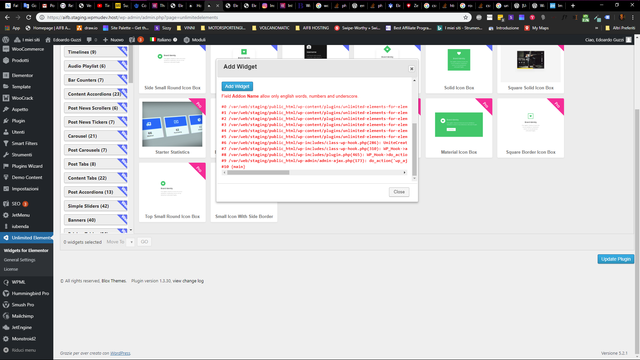The image size is (640, 360).
Task: Select the Bar Counters (7) category
Action: coord(96,80)
